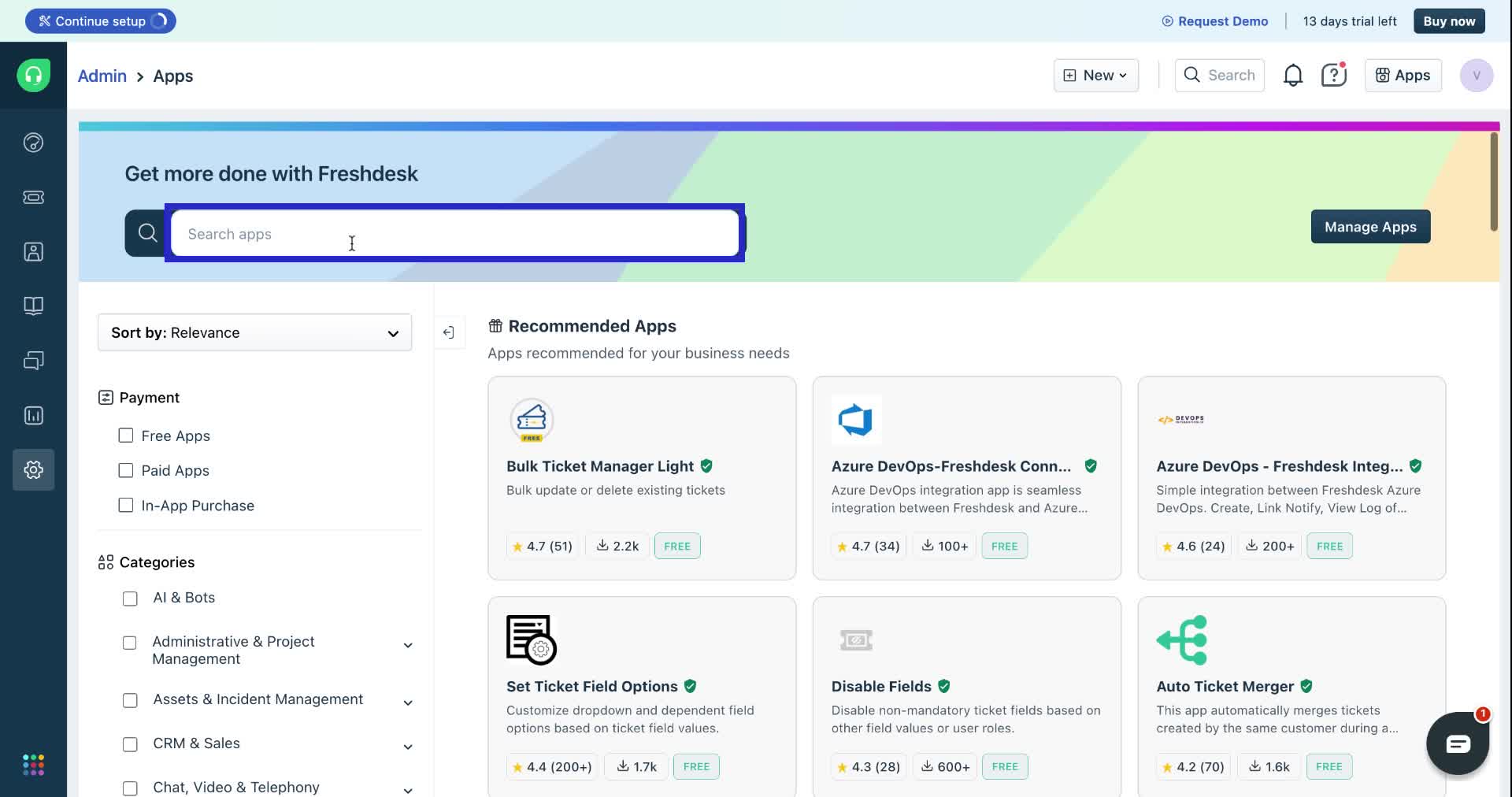The image size is (1512, 797).
Task: Click the Disable Fields app icon
Action: [856, 640]
